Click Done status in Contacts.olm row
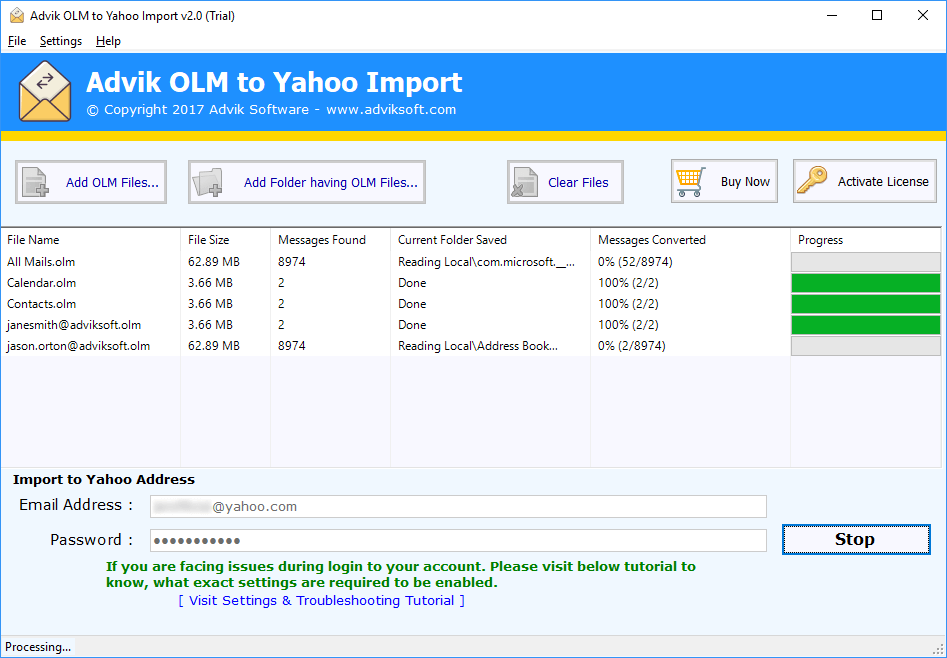 point(412,304)
